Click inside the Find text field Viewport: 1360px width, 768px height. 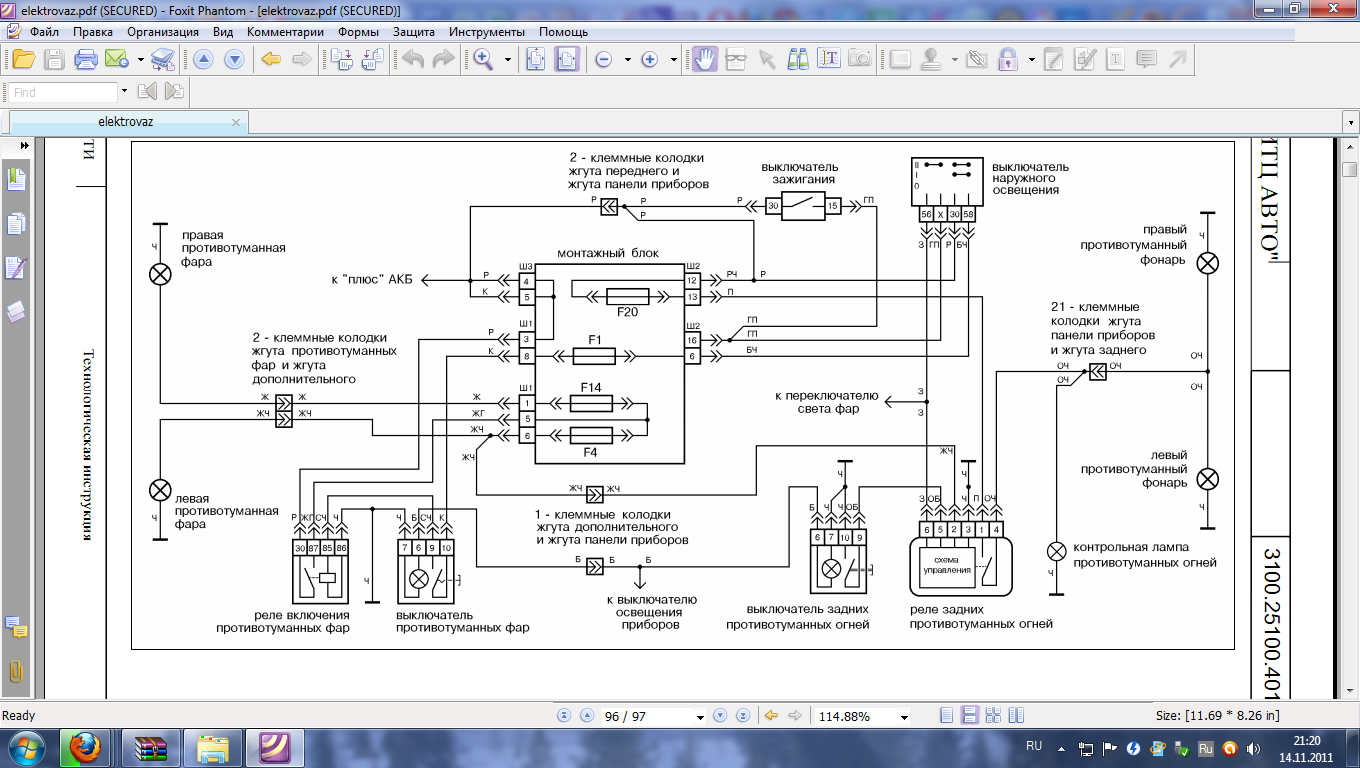coord(63,92)
